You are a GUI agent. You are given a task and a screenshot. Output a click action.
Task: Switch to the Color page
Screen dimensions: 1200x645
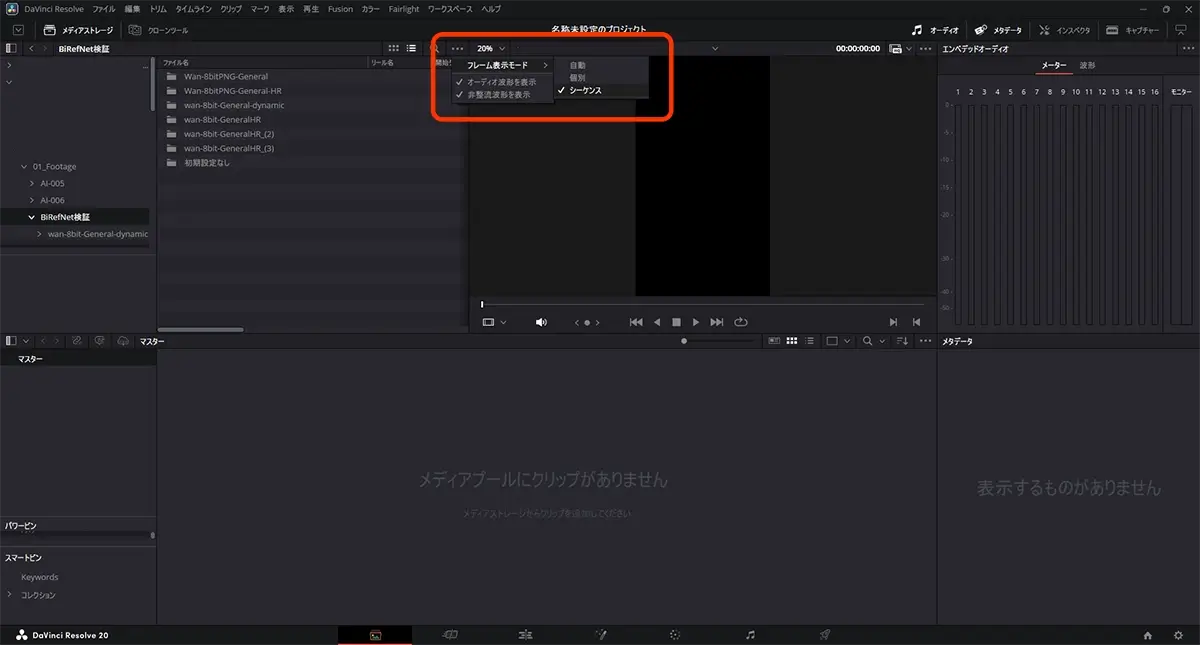pyautogui.click(x=675, y=633)
